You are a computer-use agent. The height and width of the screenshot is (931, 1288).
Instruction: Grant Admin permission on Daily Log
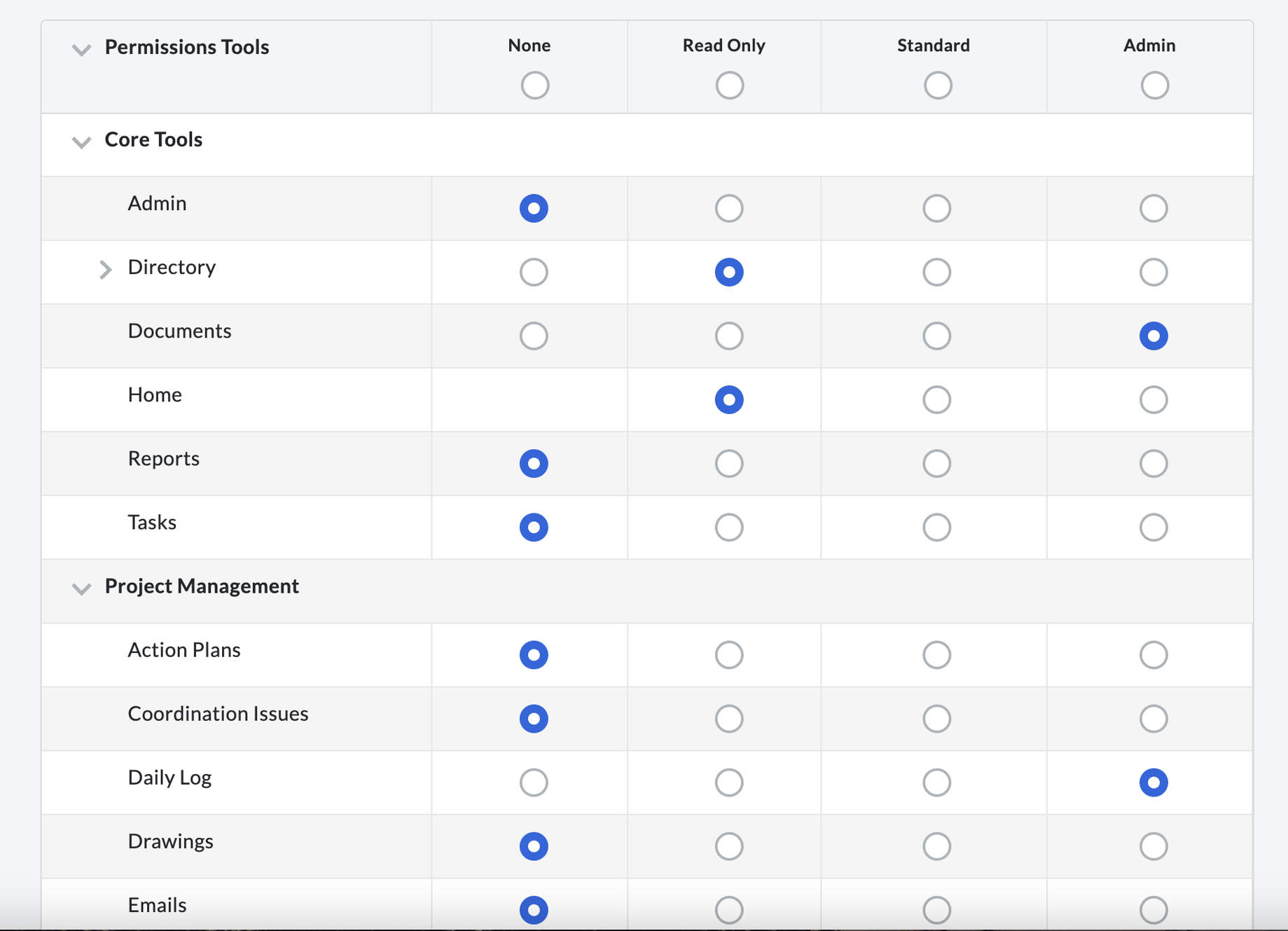(x=1154, y=782)
